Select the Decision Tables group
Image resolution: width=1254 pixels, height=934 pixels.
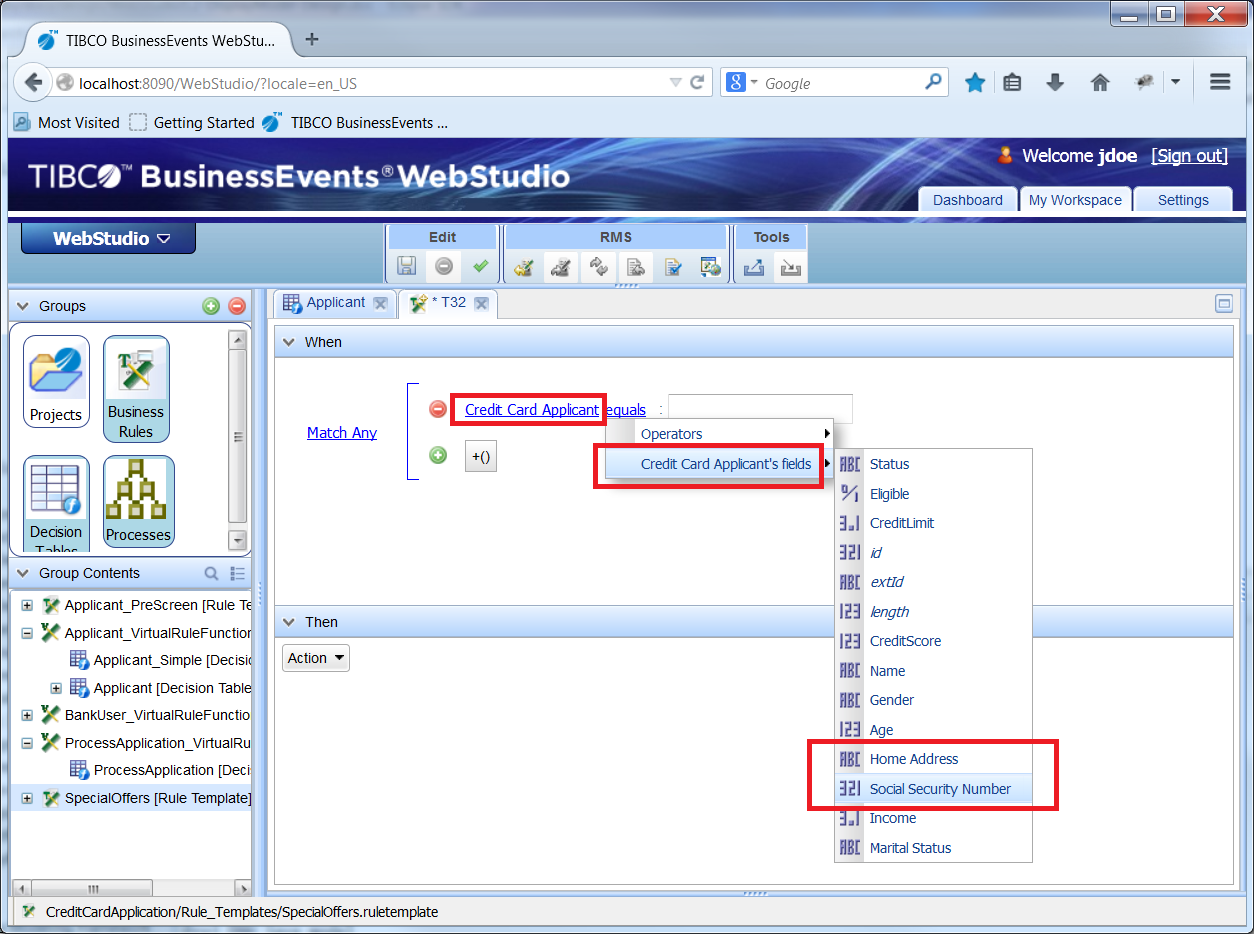56,505
